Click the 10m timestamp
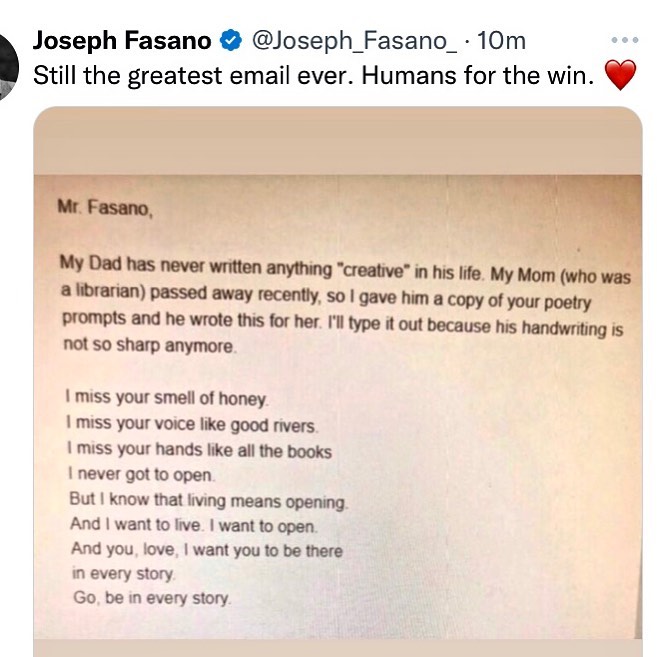Viewport: 657px width, 657px height. pyautogui.click(x=503, y=41)
